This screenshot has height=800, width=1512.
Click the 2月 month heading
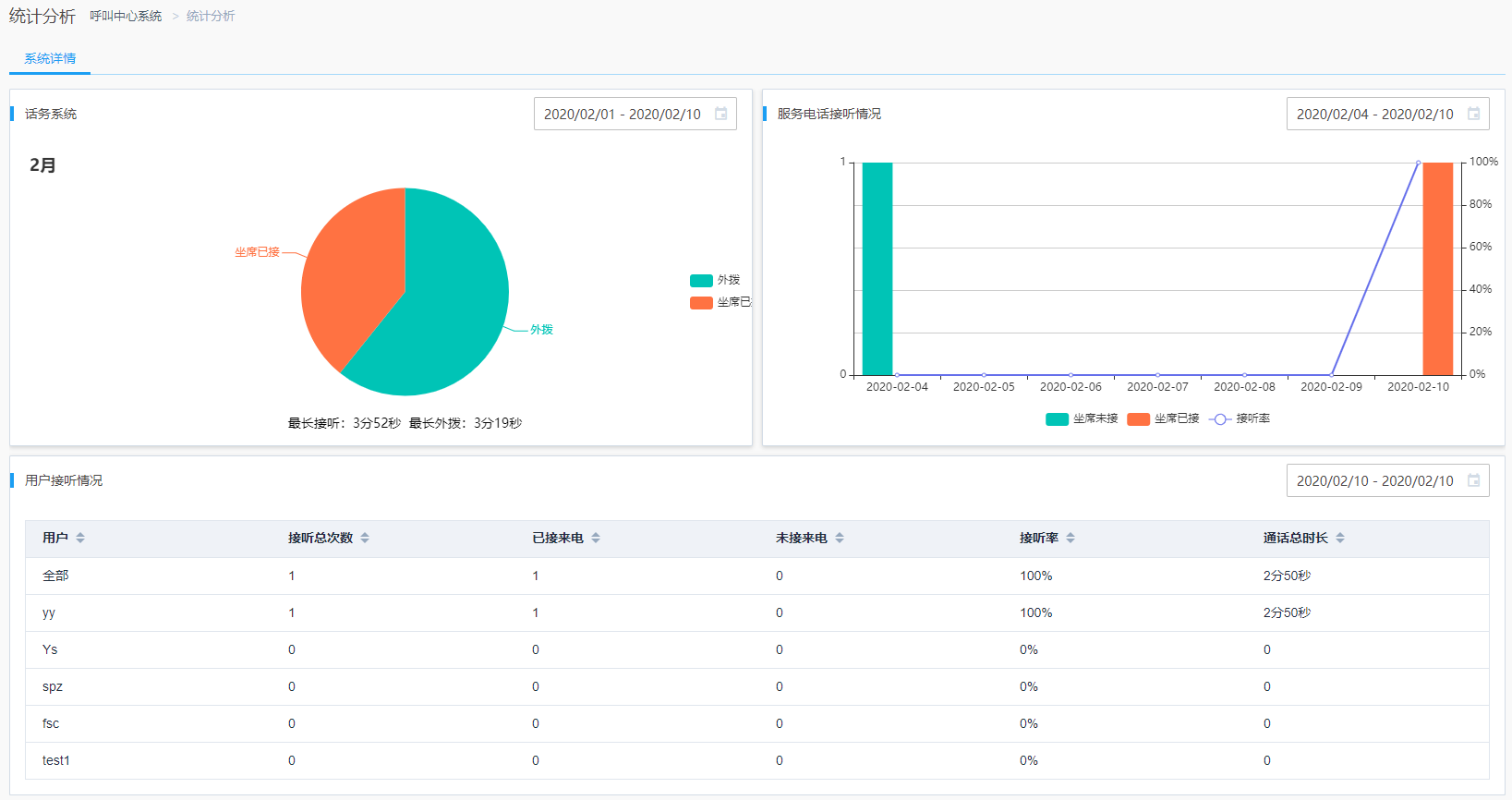click(x=42, y=165)
